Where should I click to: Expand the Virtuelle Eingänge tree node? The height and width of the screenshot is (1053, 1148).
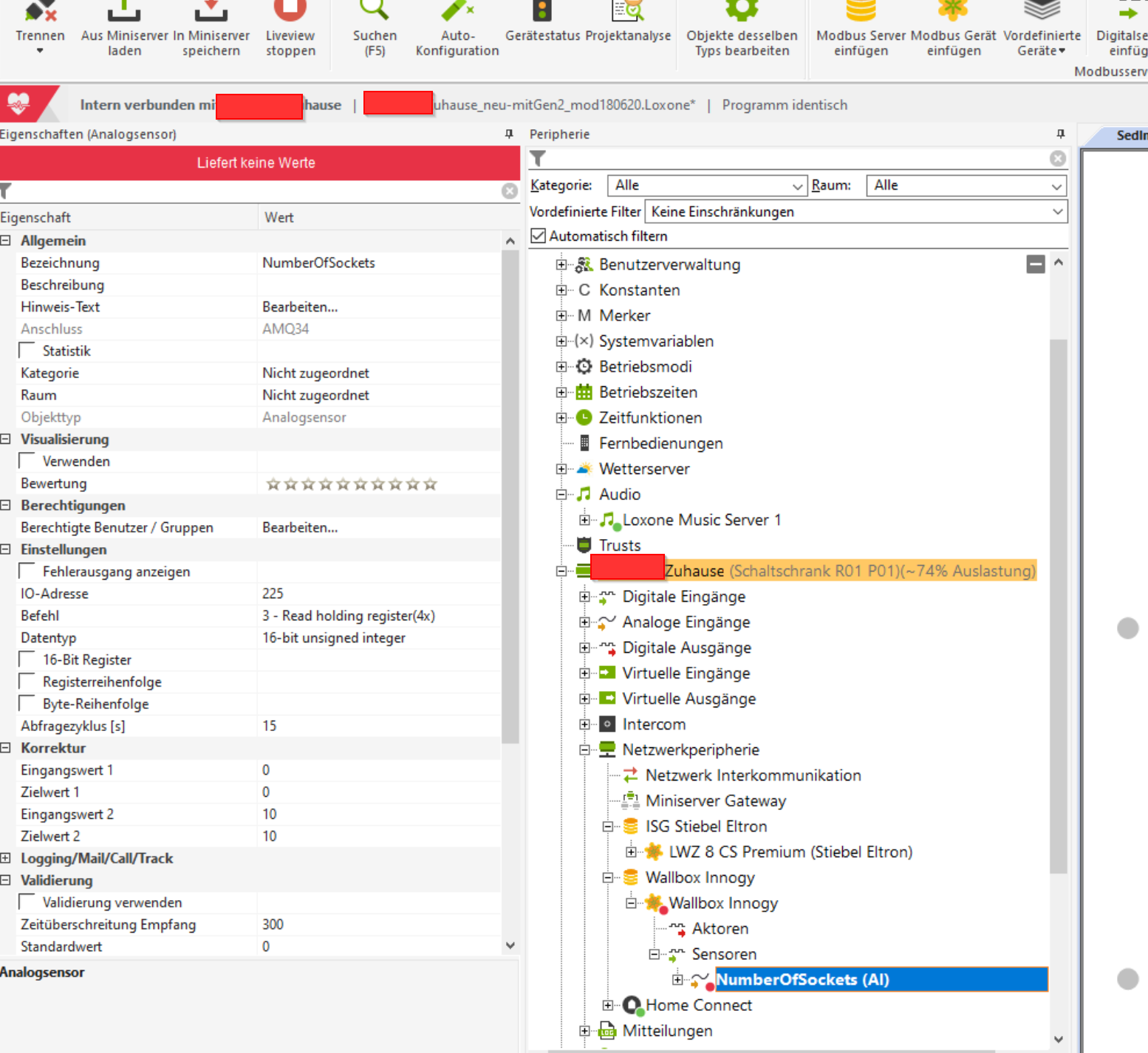[584, 673]
